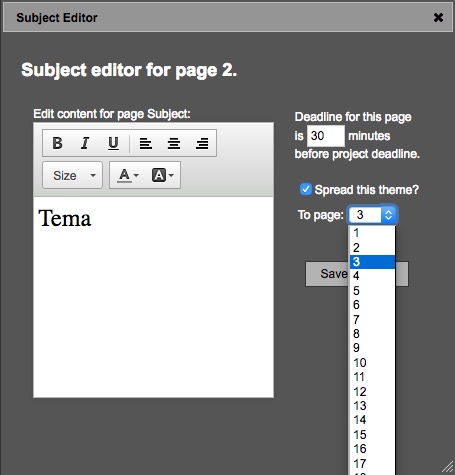Screen dimensions: 455x475
Task: Close the Subject Editor dialog
Action: coord(438,17)
